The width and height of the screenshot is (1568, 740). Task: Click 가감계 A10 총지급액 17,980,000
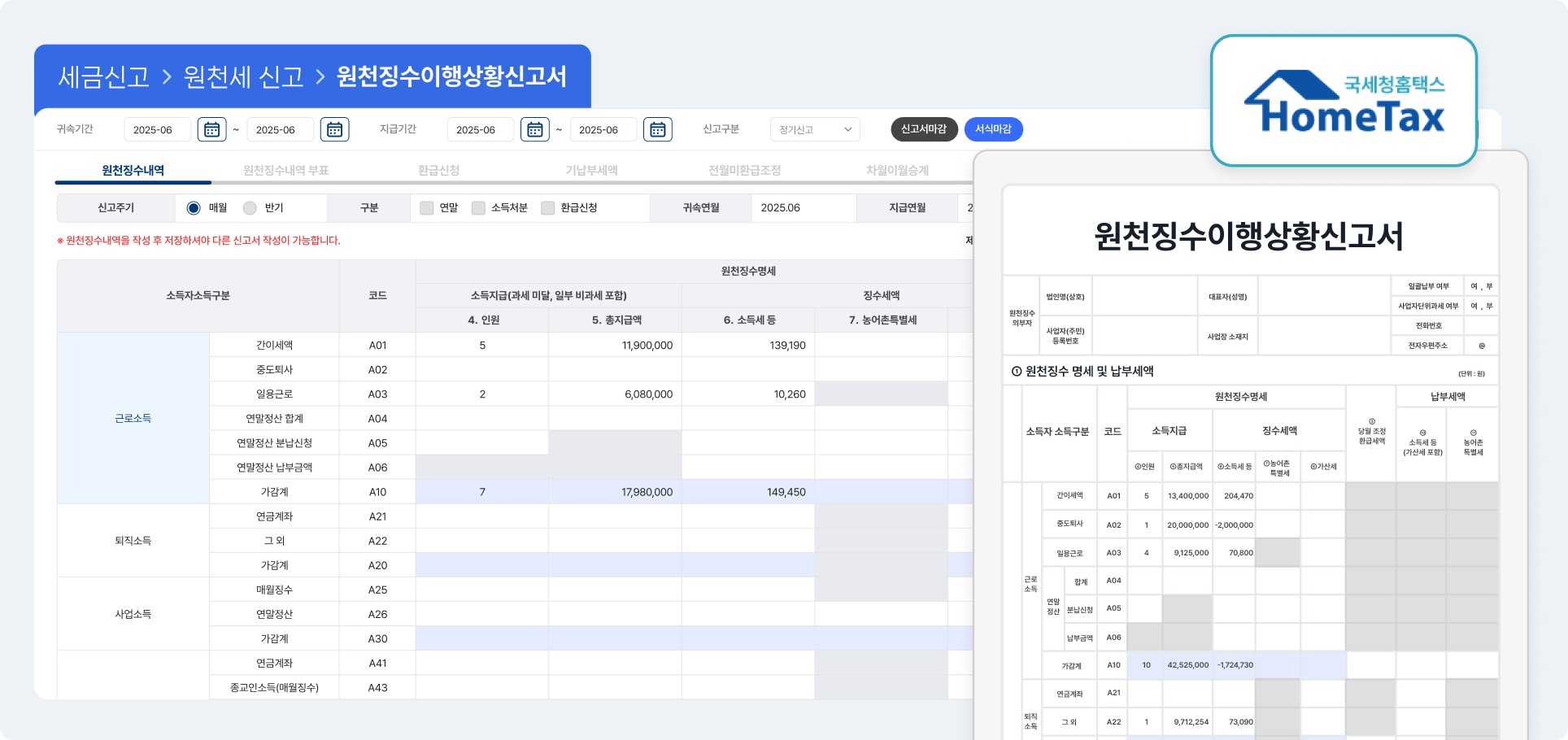point(615,492)
